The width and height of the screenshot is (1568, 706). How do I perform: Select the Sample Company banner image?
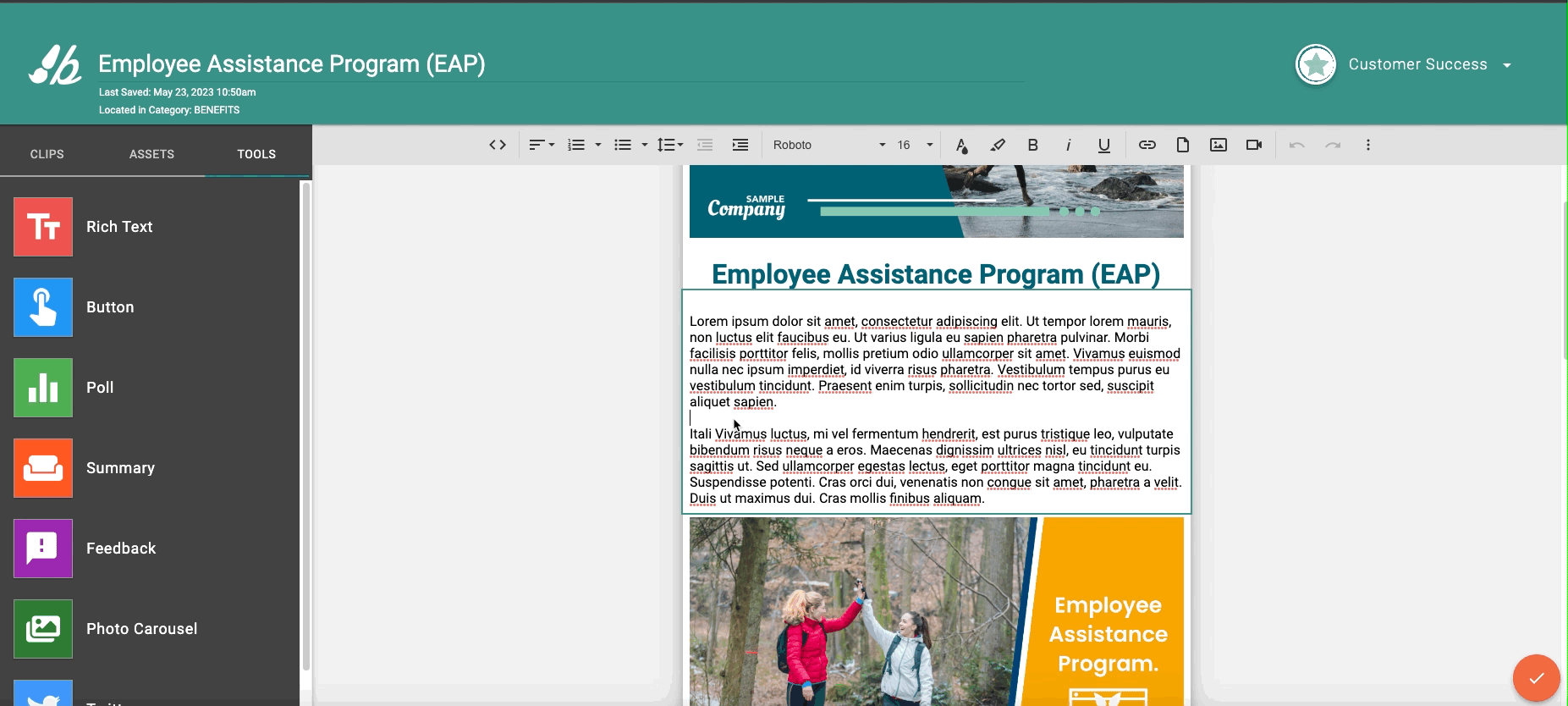[937, 201]
